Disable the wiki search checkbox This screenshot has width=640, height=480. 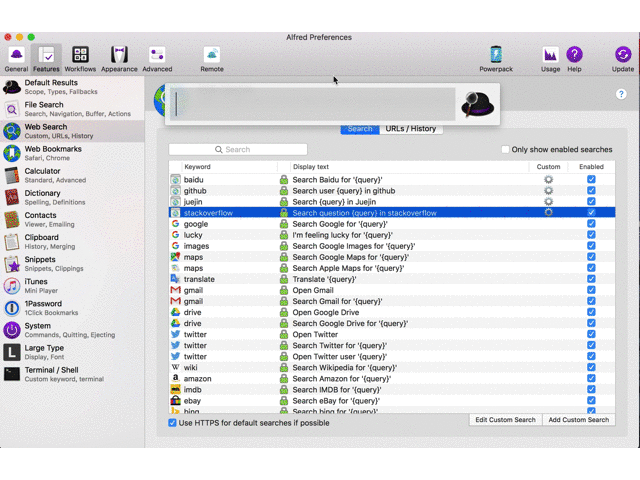pyautogui.click(x=591, y=367)
